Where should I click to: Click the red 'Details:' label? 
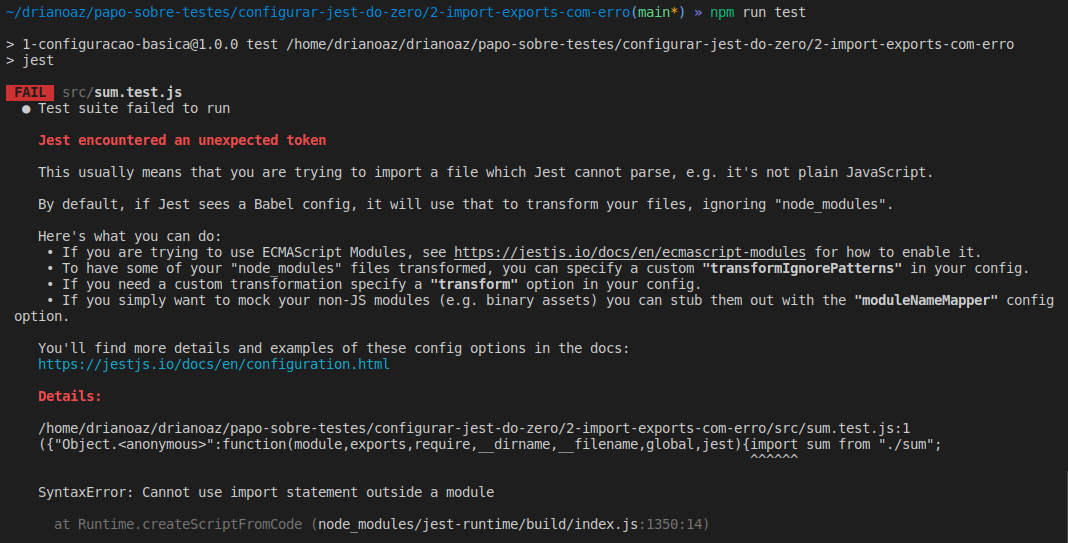[69, 396]
